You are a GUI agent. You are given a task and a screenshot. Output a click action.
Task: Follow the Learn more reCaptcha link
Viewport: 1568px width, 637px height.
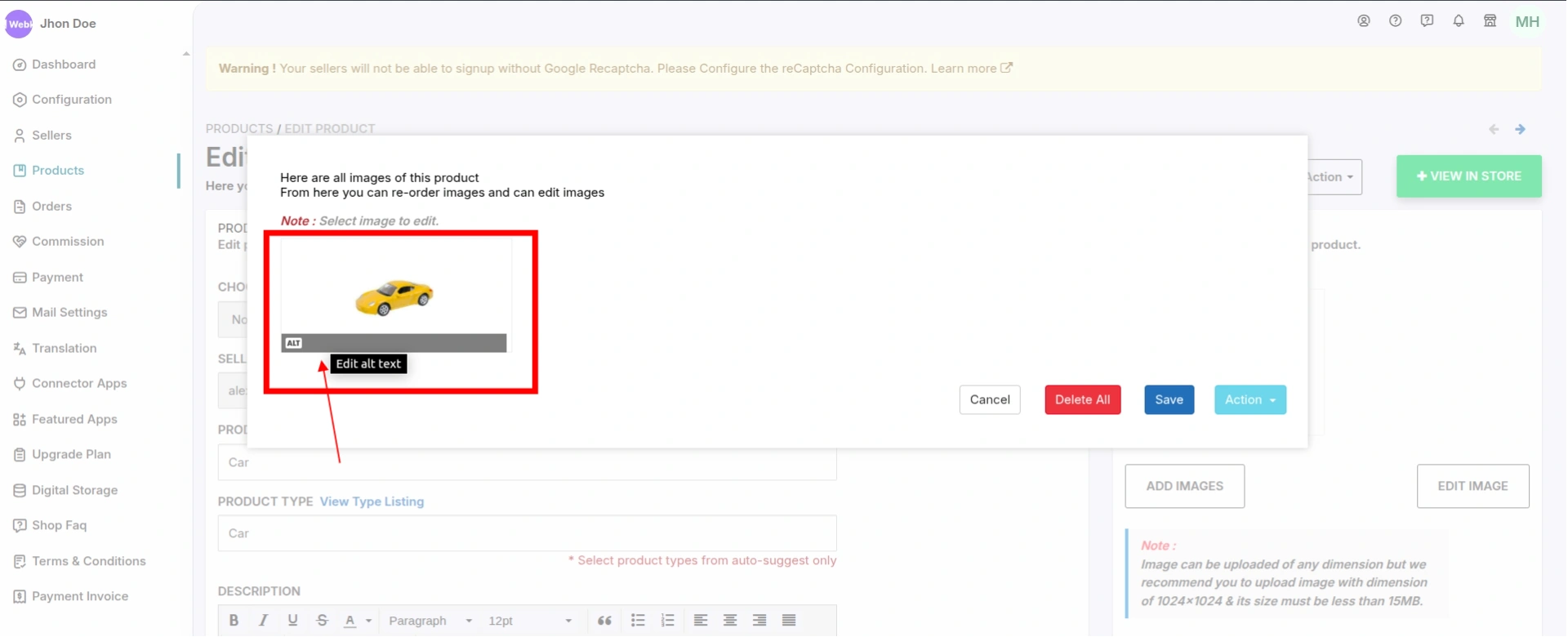972,69
